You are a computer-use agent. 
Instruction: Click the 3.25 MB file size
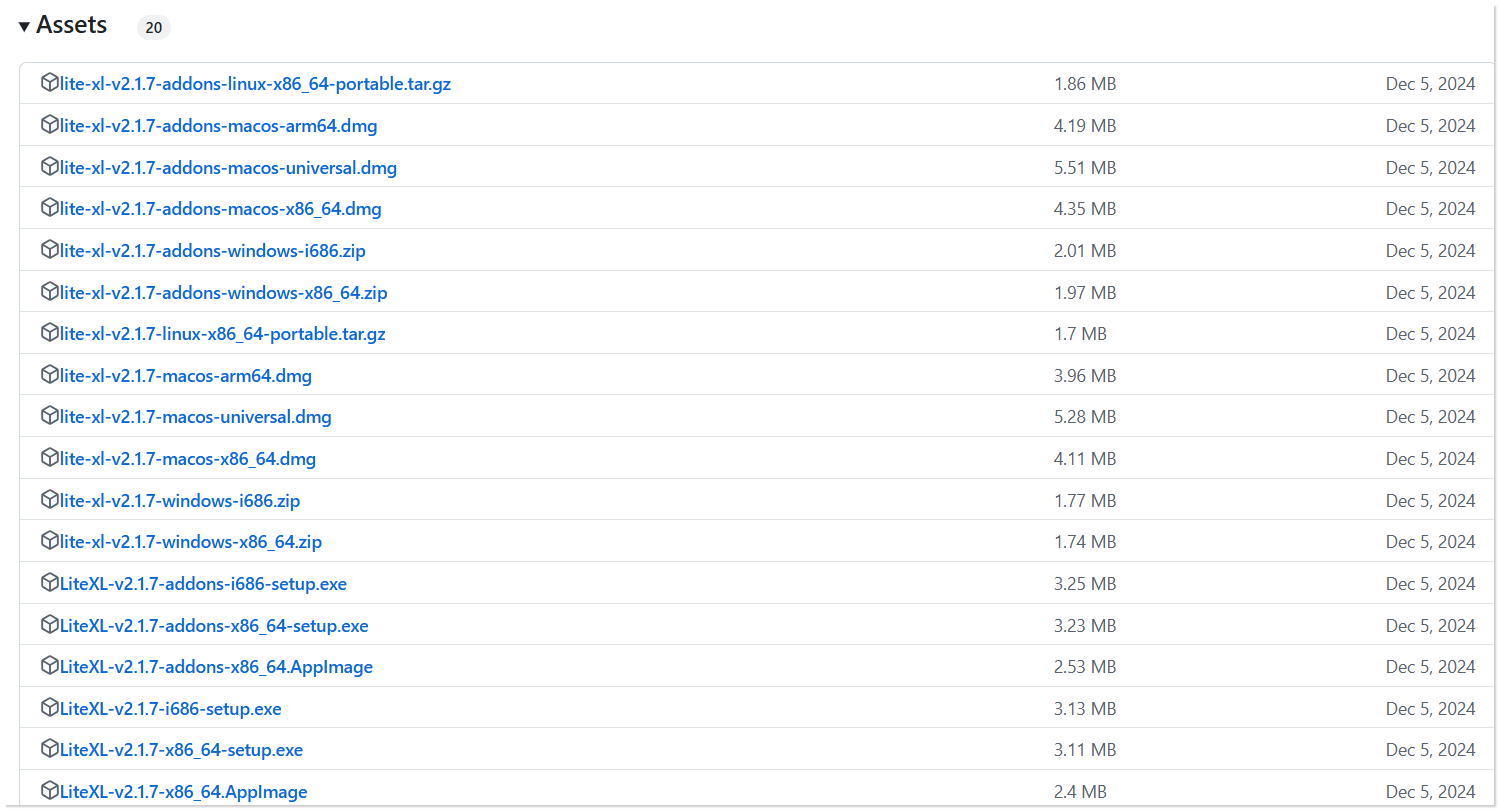(1085, 584)
